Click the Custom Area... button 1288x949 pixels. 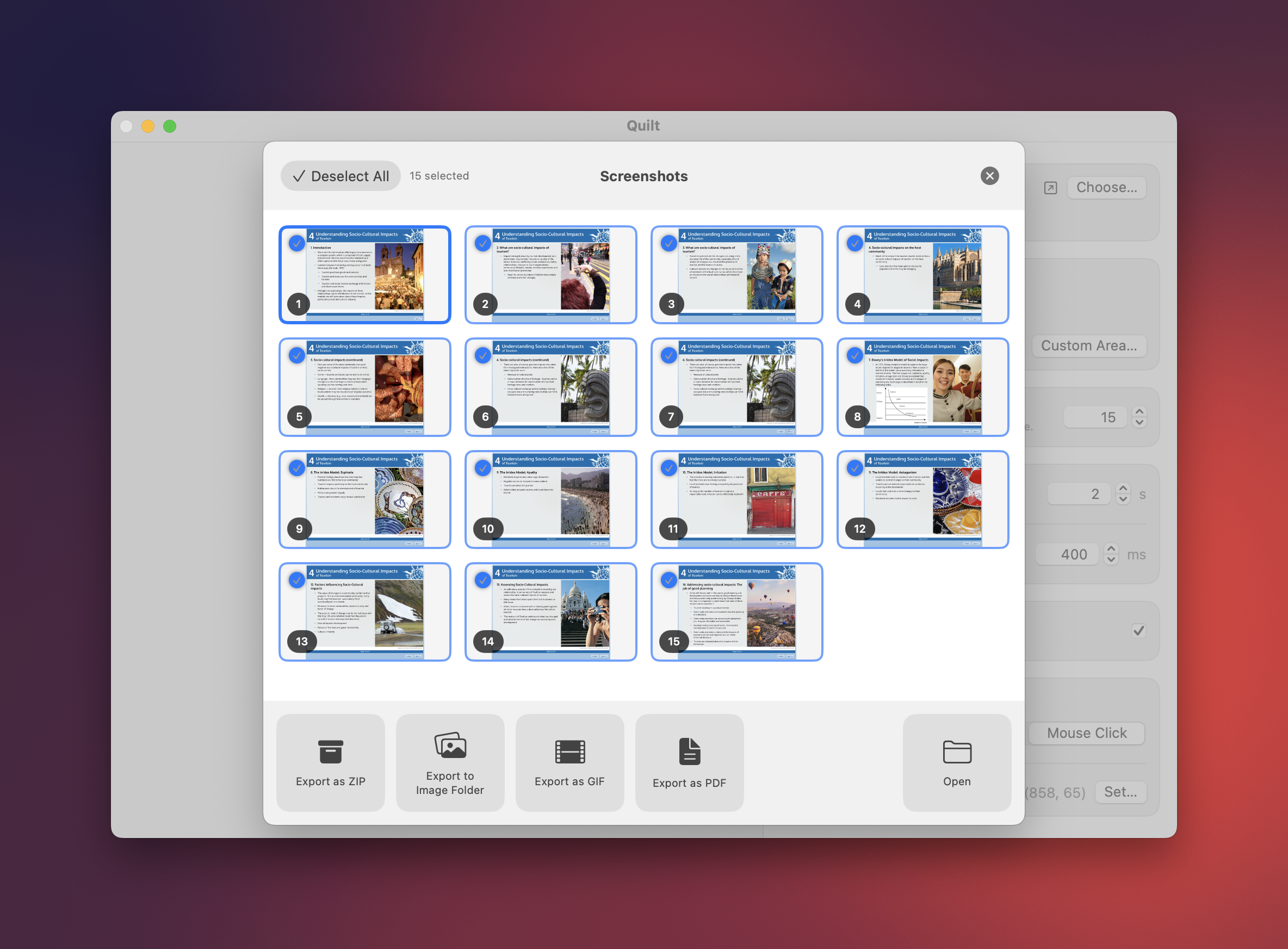[x=1089, y=346]
